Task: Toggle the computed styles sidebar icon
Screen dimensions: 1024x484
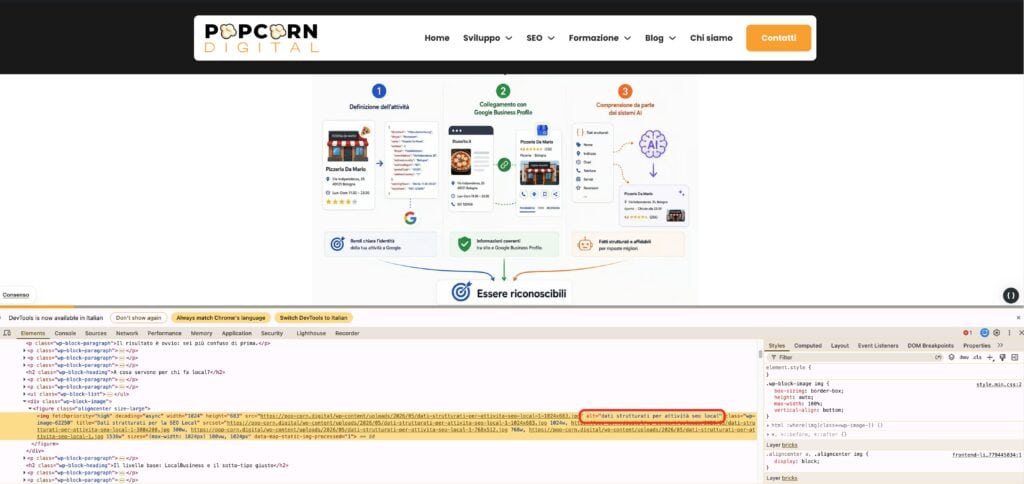Action: click(x=1014, y=357)
